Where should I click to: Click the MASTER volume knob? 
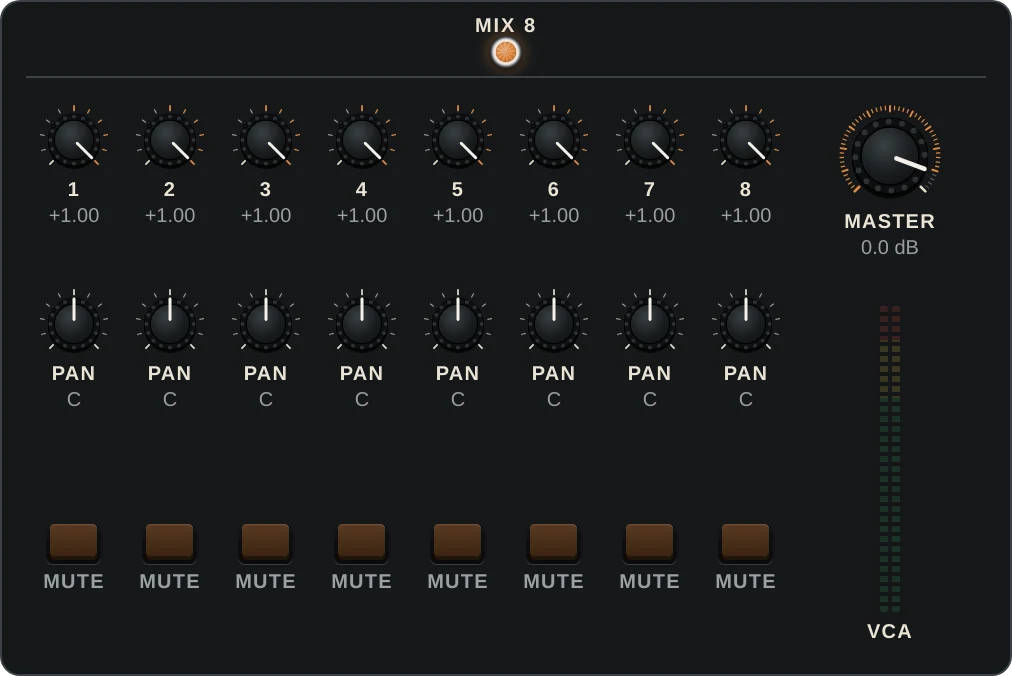pos(889,155)
